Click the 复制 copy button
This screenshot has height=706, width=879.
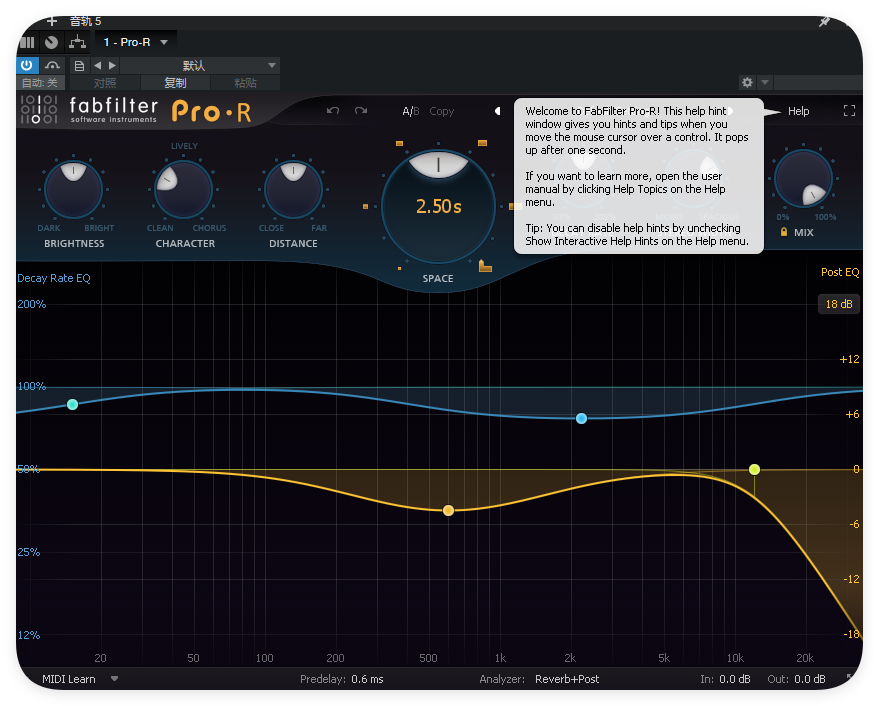(x=175, y=83)
